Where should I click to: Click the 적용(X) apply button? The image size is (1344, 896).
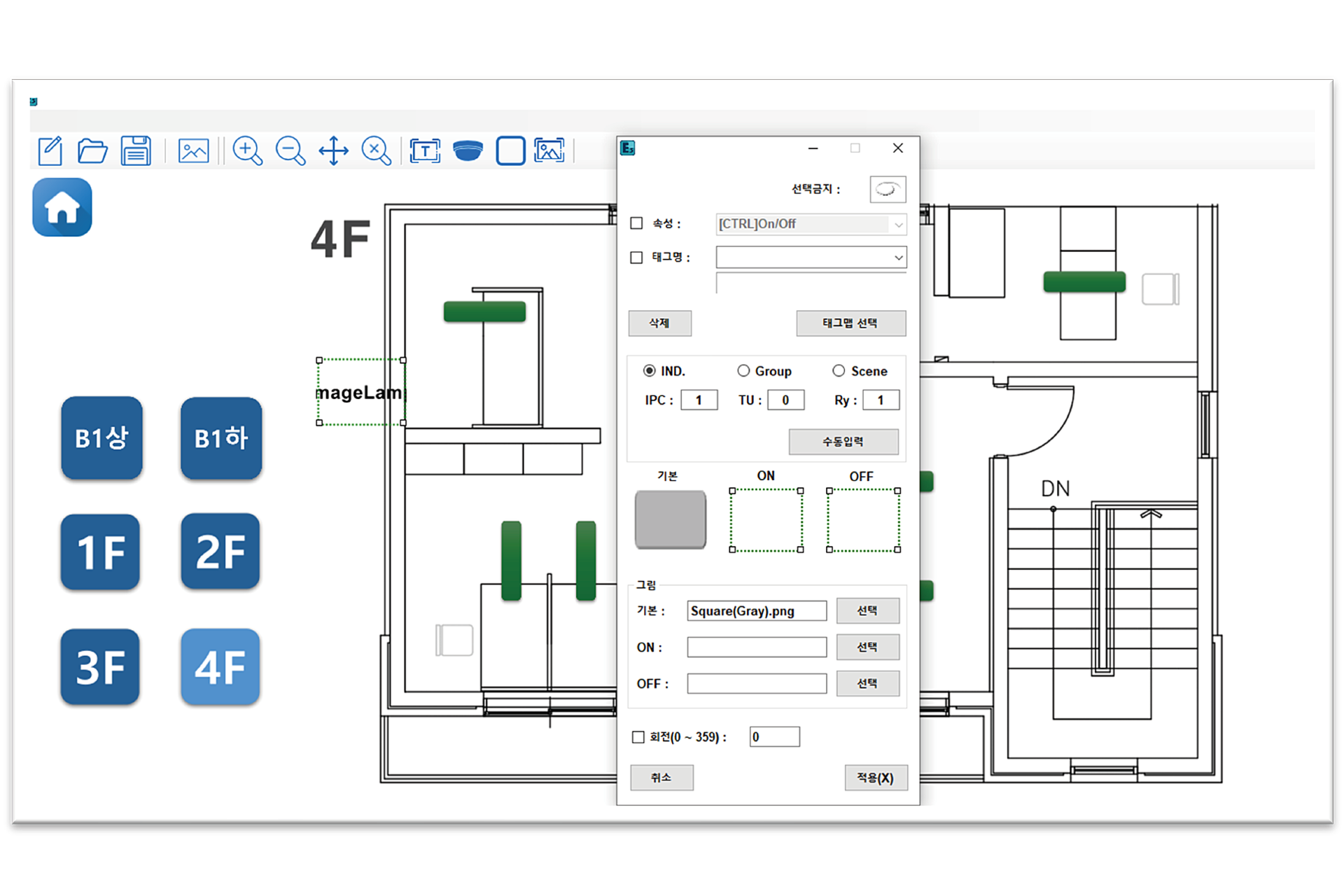click(x=876, y=778)
